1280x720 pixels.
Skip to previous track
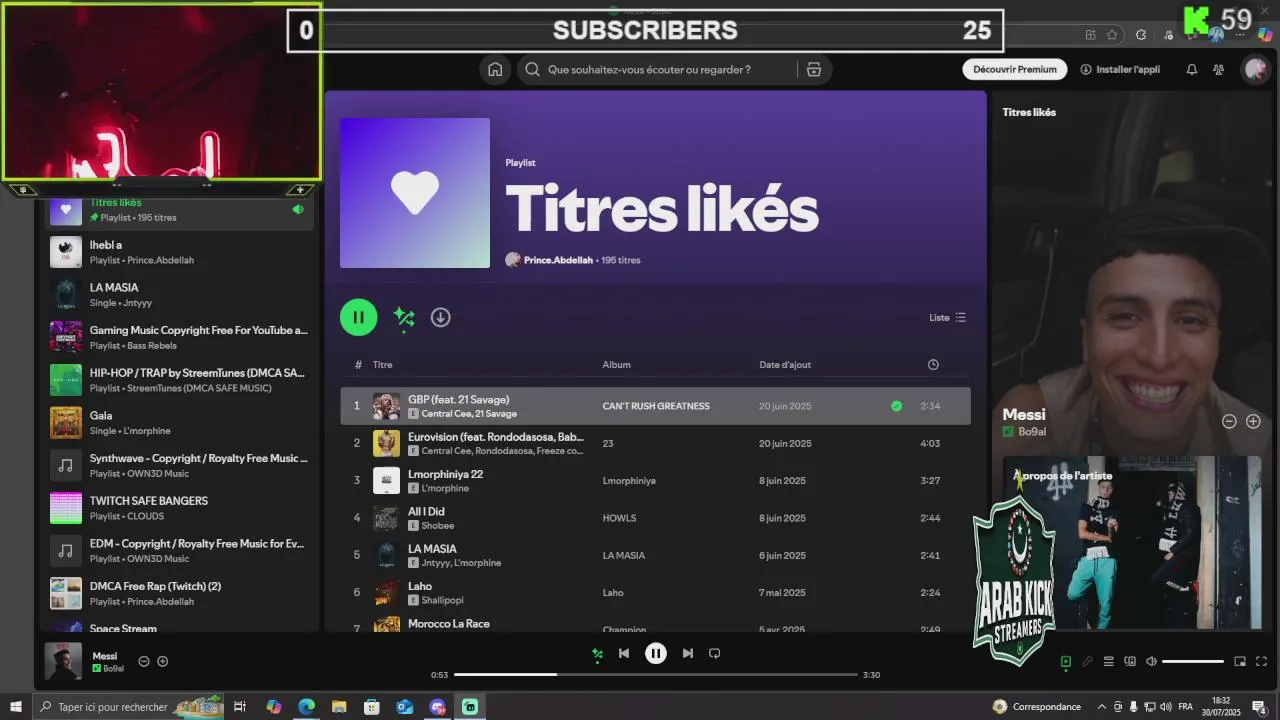click(x=624, y=653)
